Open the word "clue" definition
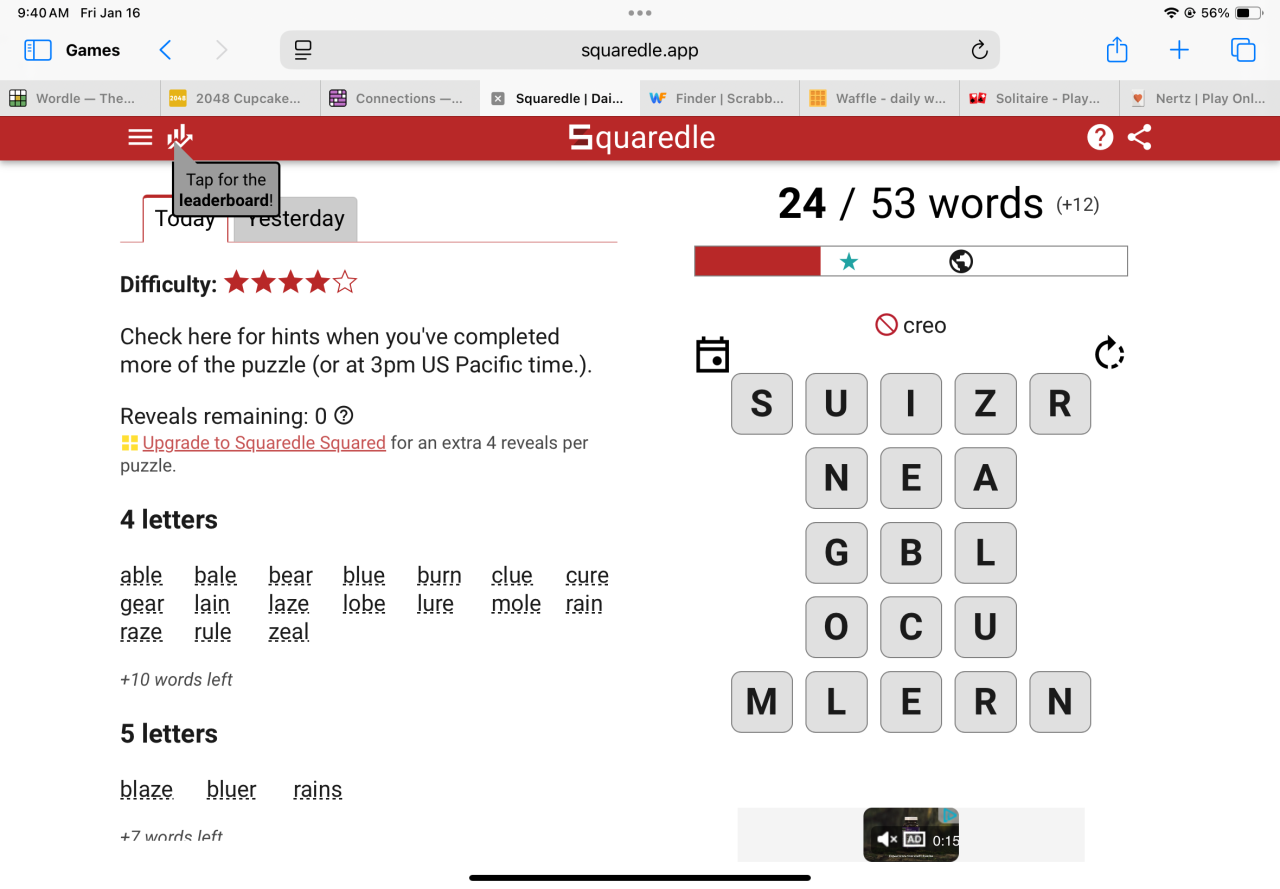The height and width of the screenshot is (889, 1280). 512,576
